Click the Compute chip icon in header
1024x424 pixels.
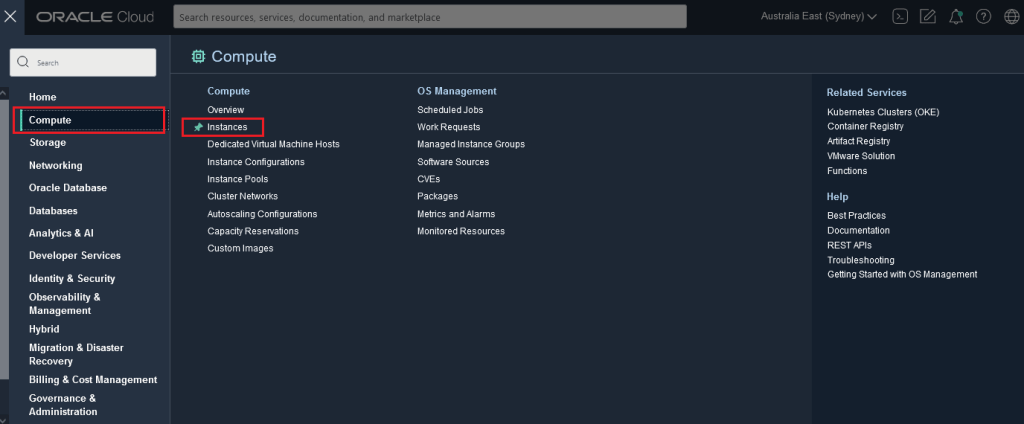pyautogui.click(x=198, y=57)
